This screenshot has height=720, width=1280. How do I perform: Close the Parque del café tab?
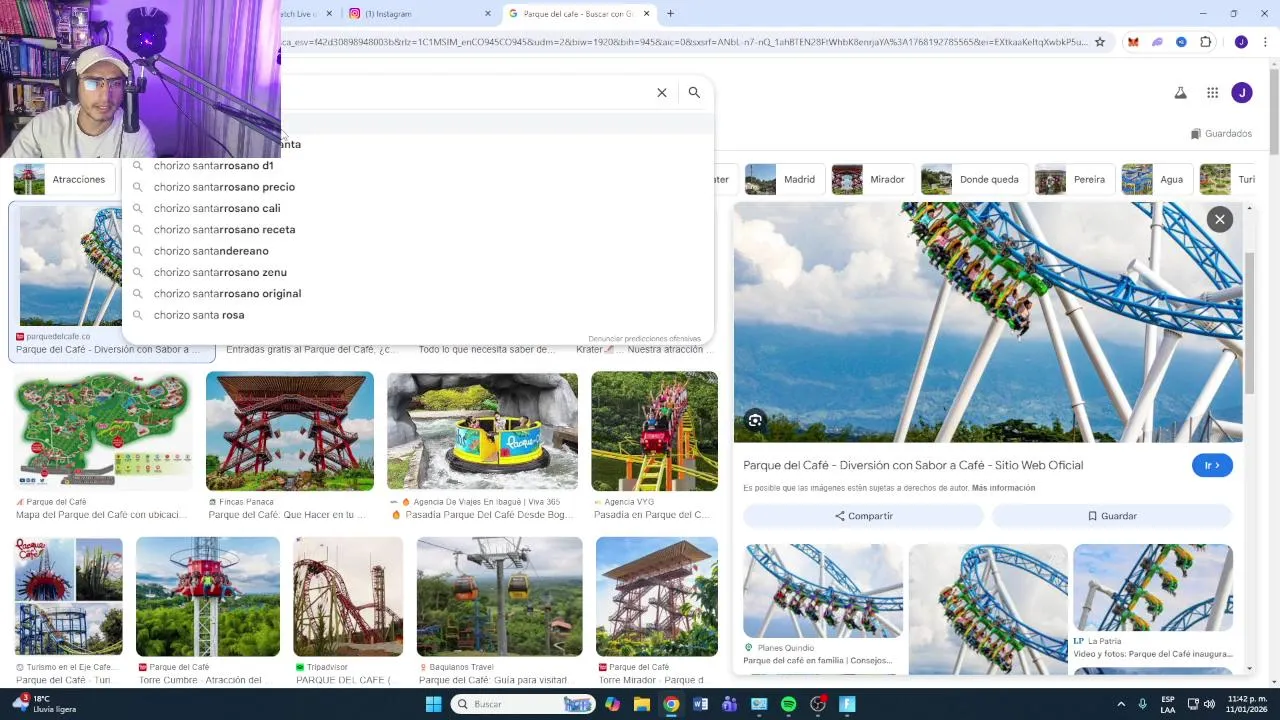(x=647, y=14)
